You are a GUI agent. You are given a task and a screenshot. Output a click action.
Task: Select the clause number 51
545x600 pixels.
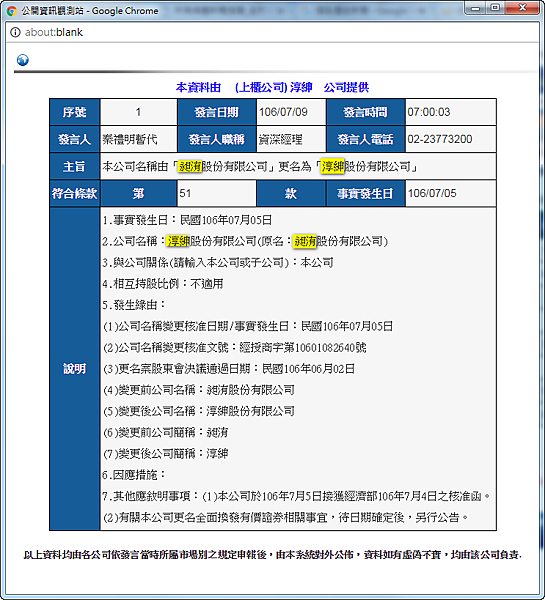tap(185, 193)
